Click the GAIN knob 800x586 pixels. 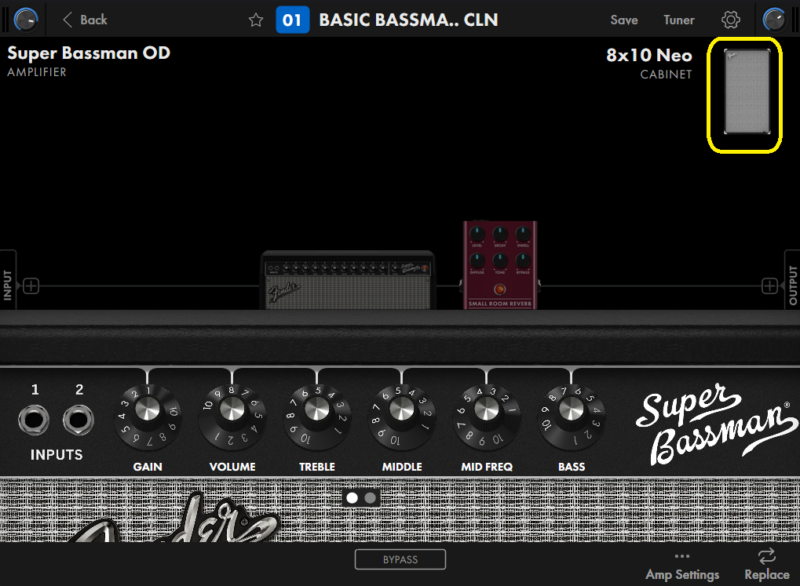click(x=147, y=409)
